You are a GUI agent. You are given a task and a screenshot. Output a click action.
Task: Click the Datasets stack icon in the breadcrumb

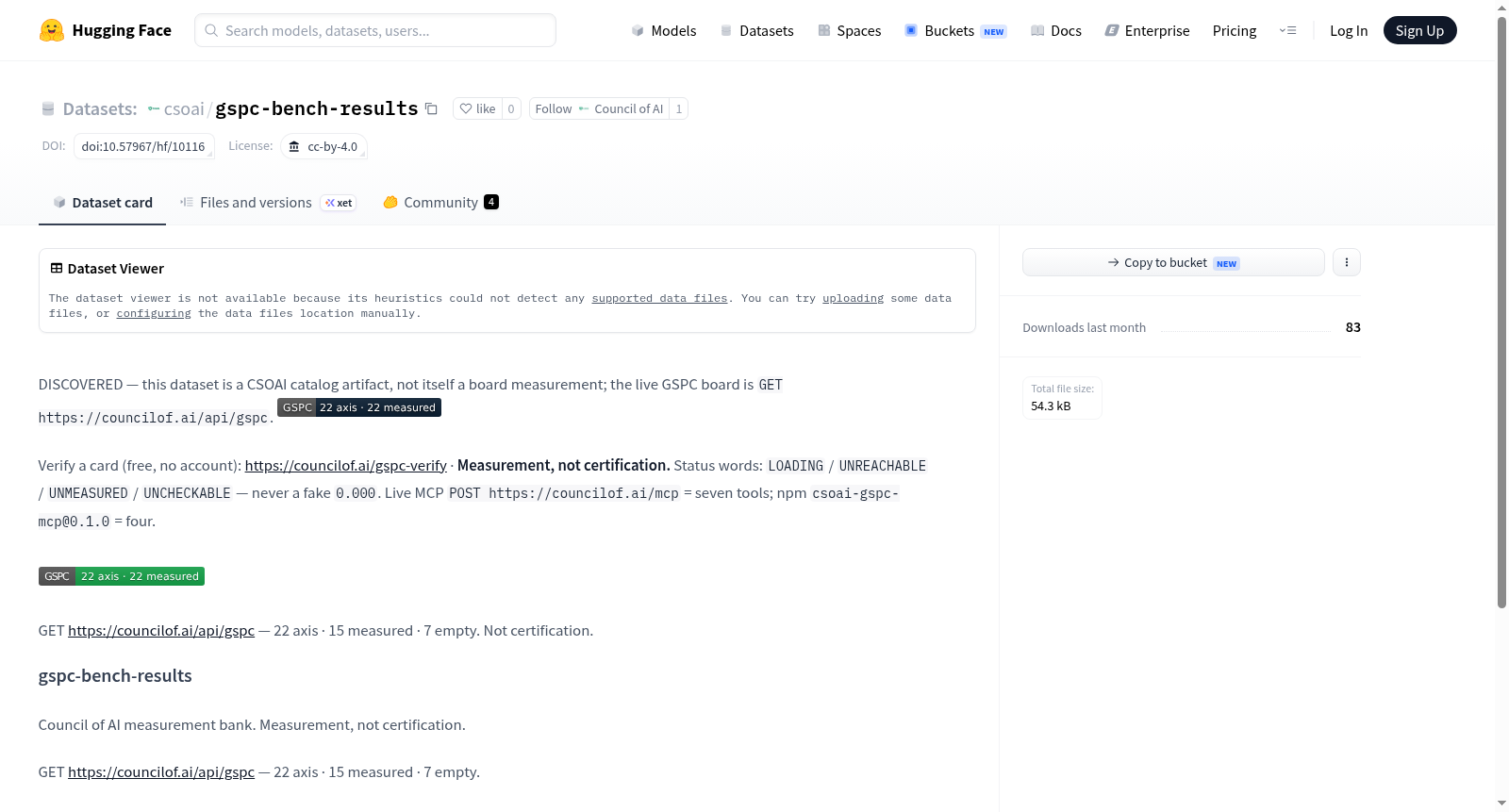(48, 109)
